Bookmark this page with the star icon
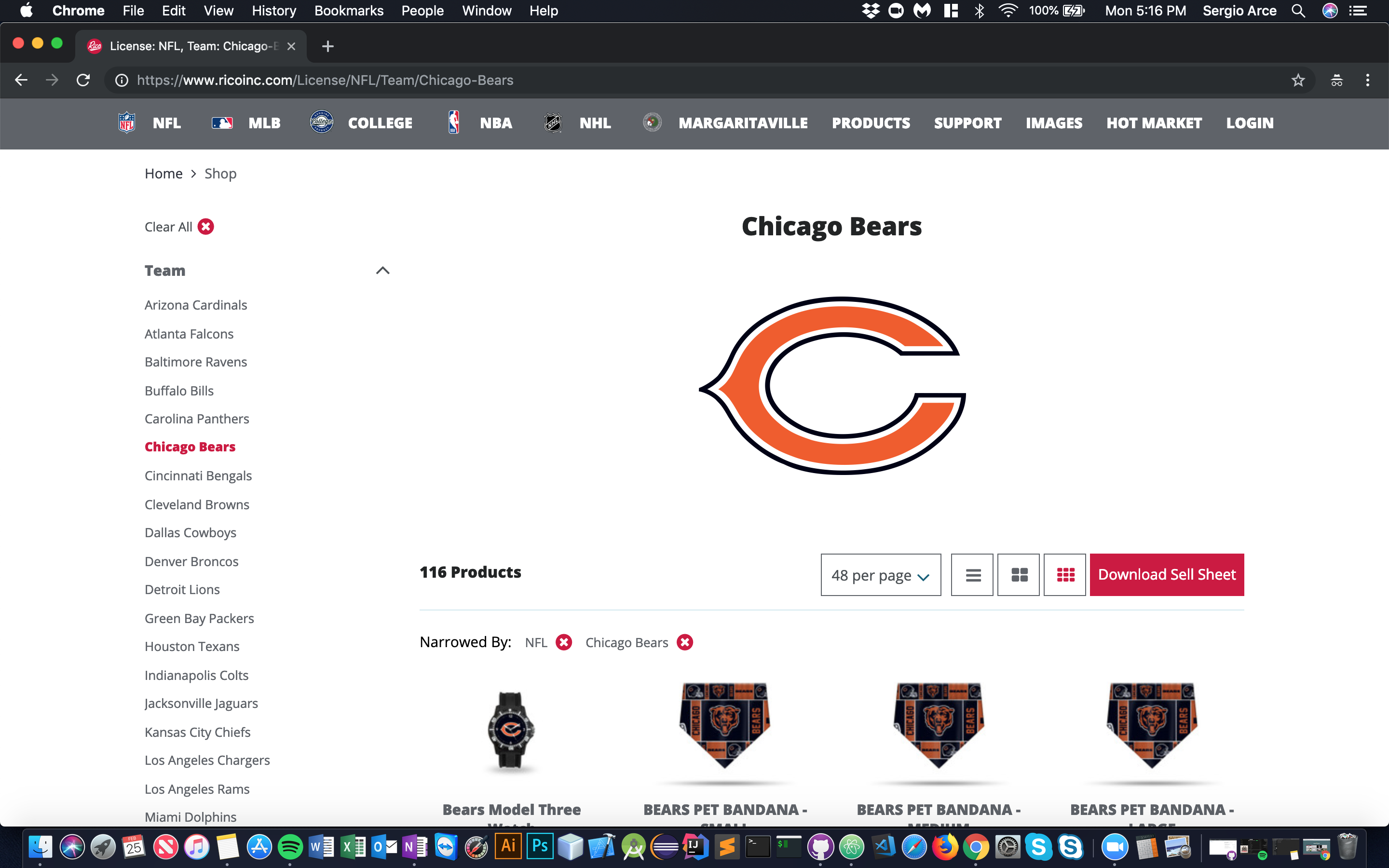1389x868 pixels. pos(1298,81)
